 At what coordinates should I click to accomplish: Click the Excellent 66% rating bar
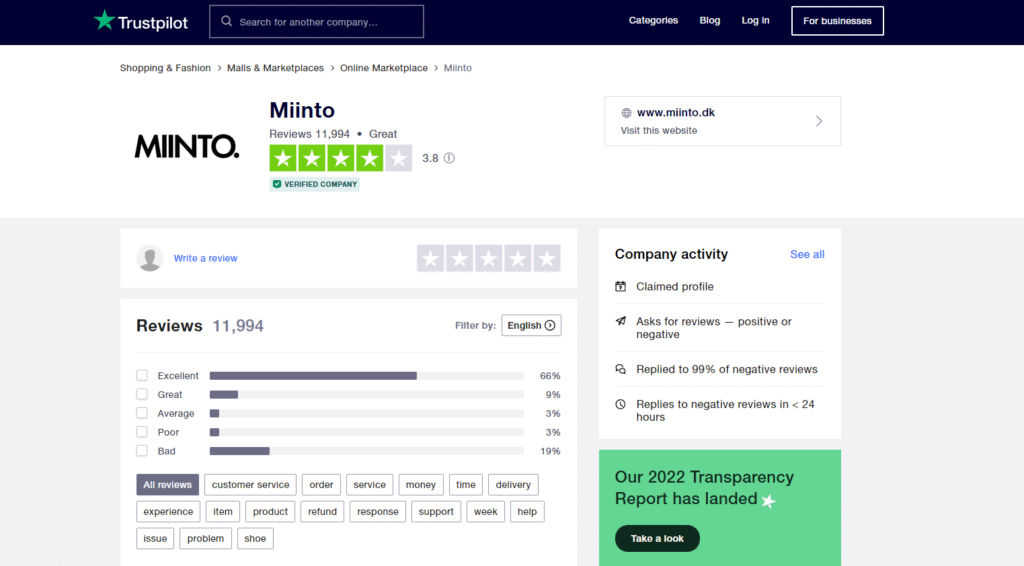pyautogui.click(x=366, y=375)
